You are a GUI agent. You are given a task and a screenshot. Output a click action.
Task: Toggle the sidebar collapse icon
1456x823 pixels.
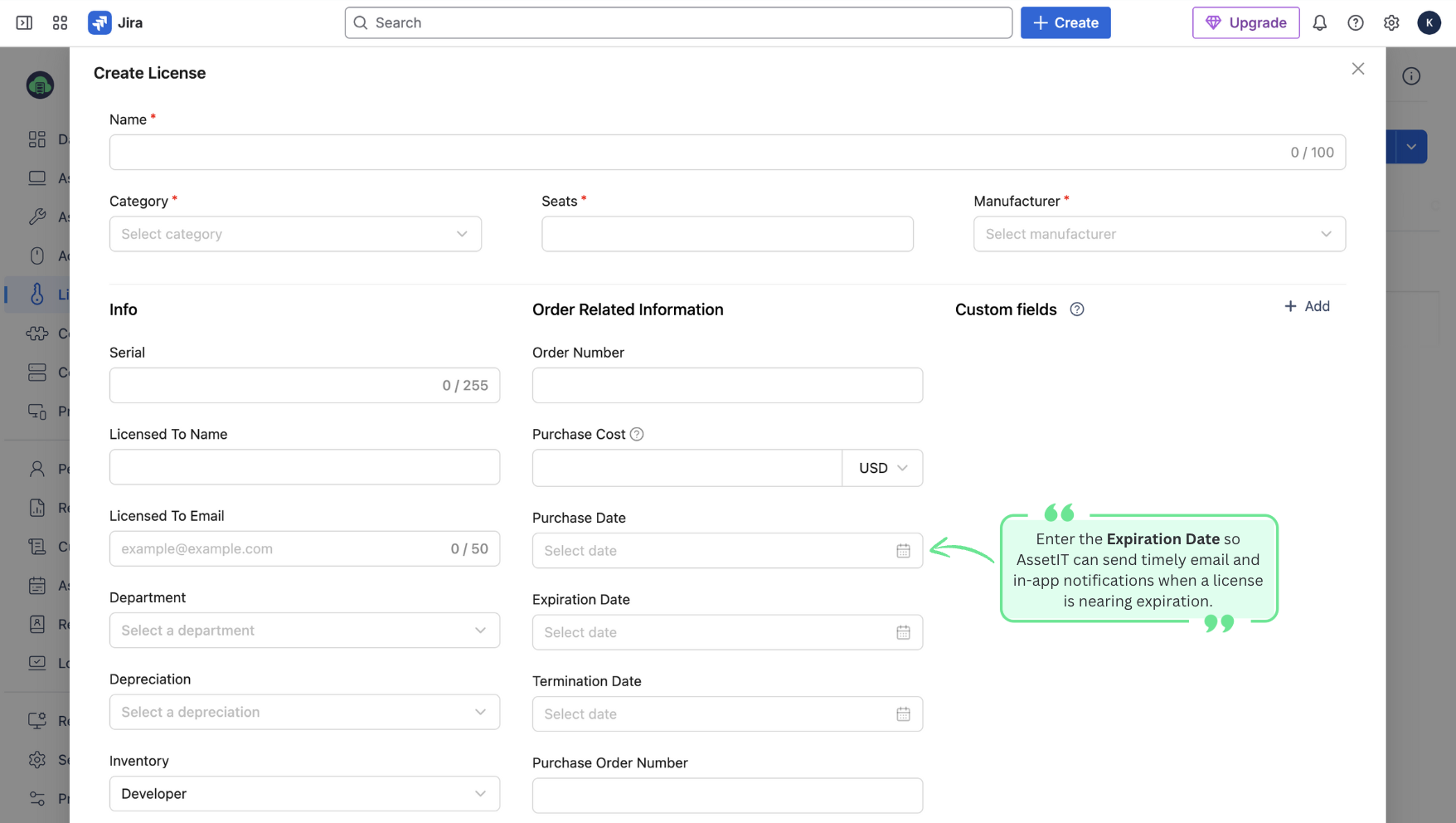click(x=24, y=22)
